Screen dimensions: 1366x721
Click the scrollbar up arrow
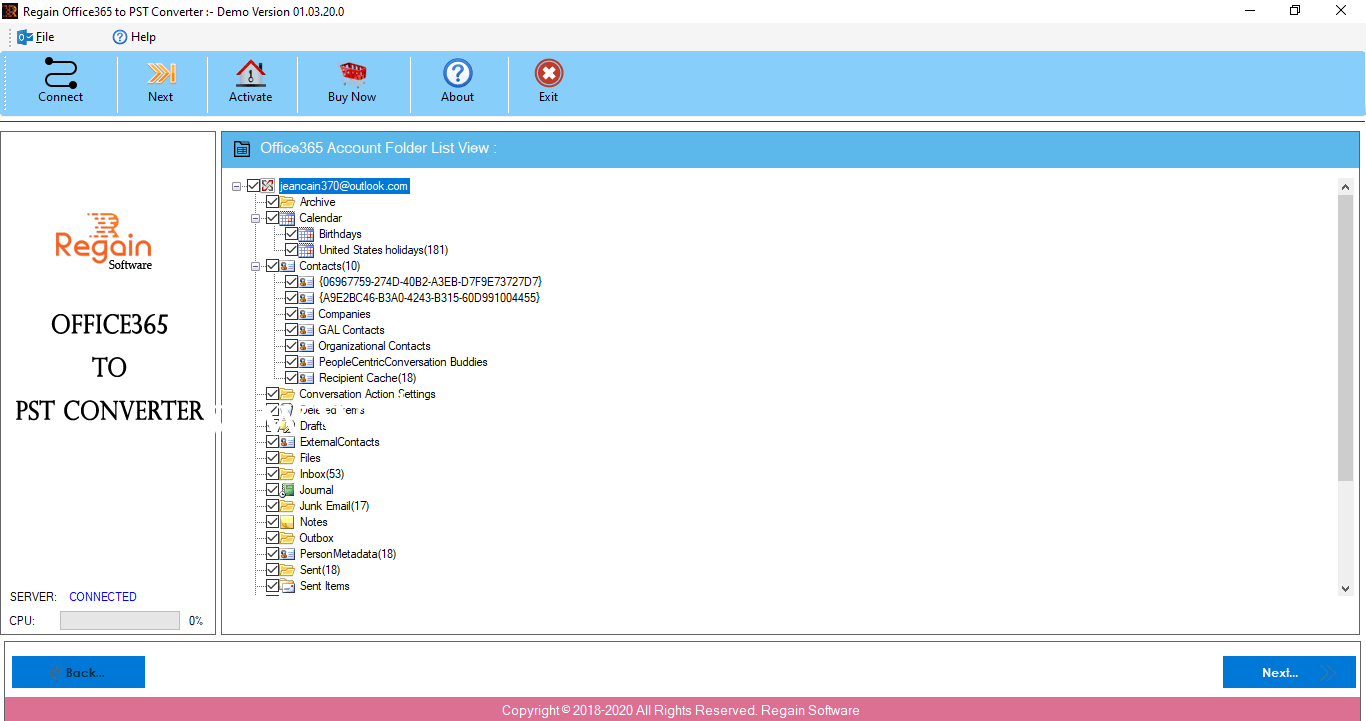click(1345, 186)
